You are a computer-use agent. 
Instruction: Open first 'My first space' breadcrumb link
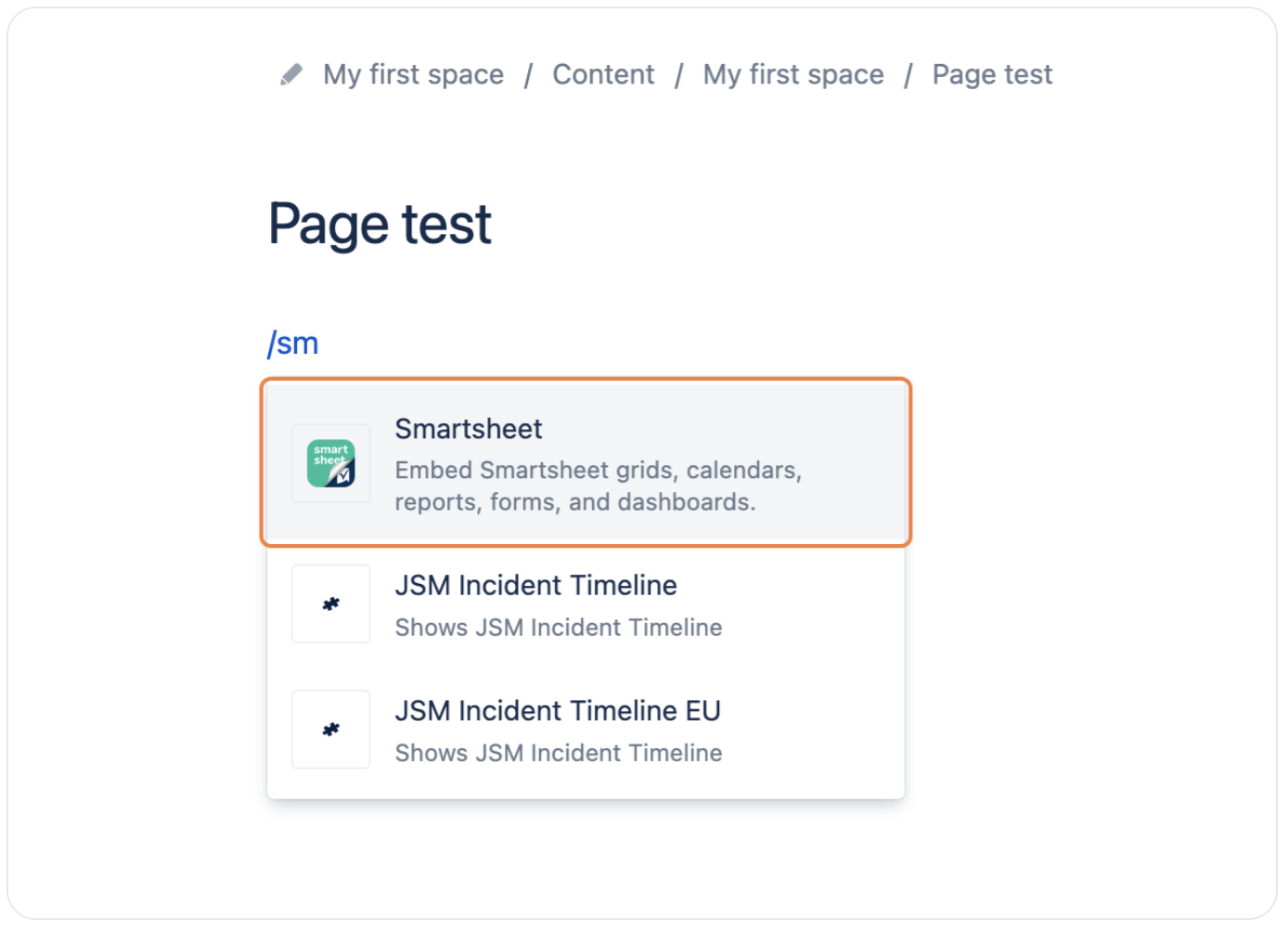click(x=414, y=74)
